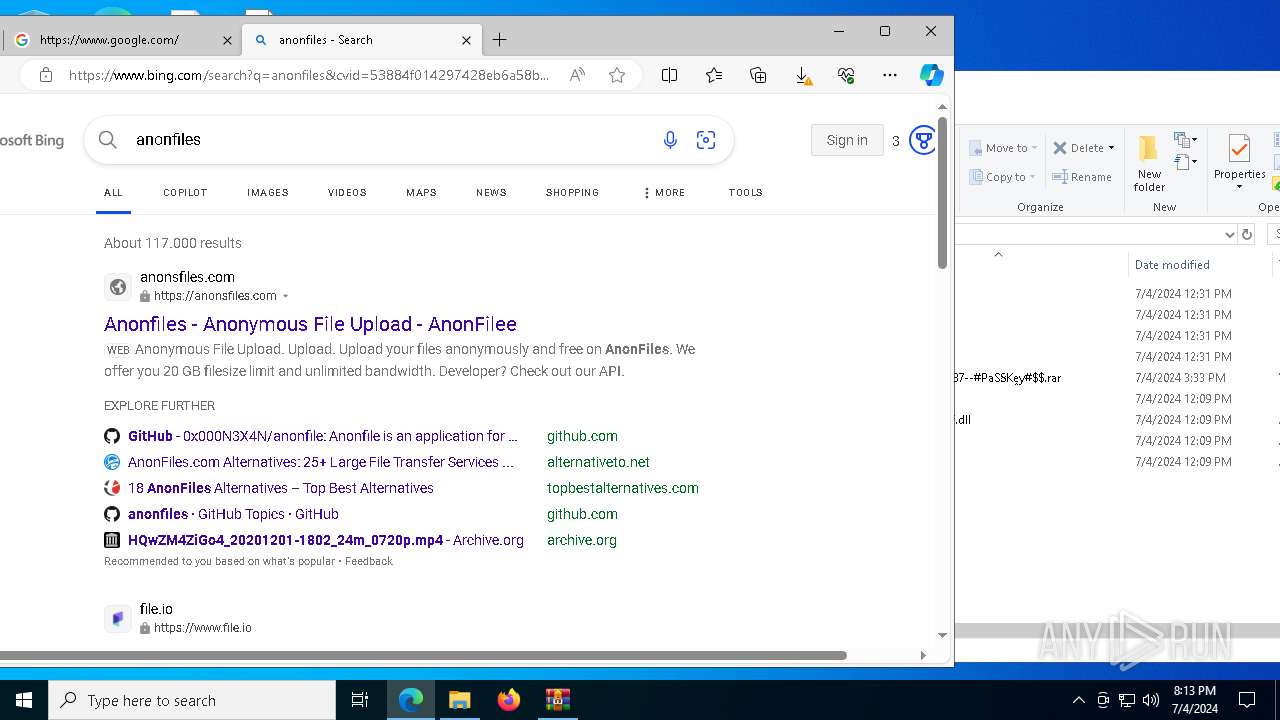Open Edge Settings and more ellipsis
Screen dimensions: 1280x720
tap(889, 75)
